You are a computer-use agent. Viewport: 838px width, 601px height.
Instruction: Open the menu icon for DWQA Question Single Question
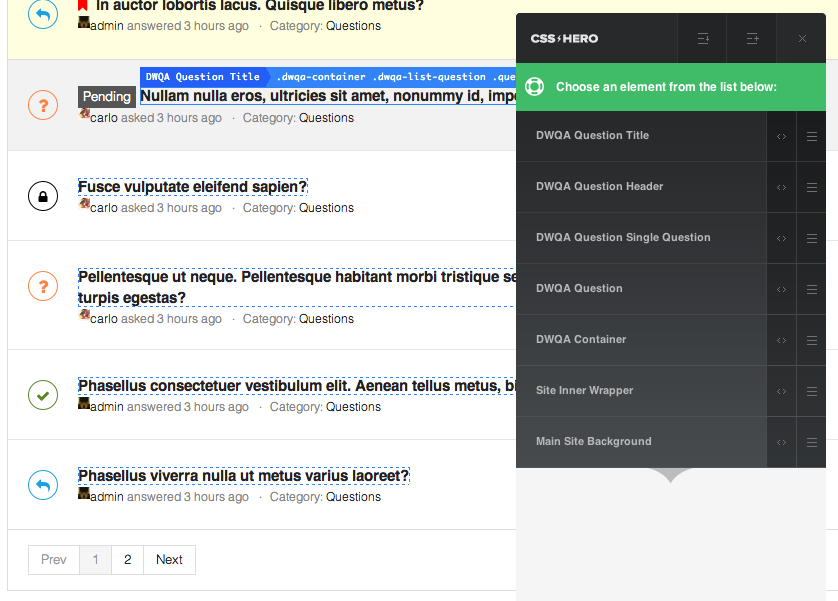click(811, 238)
